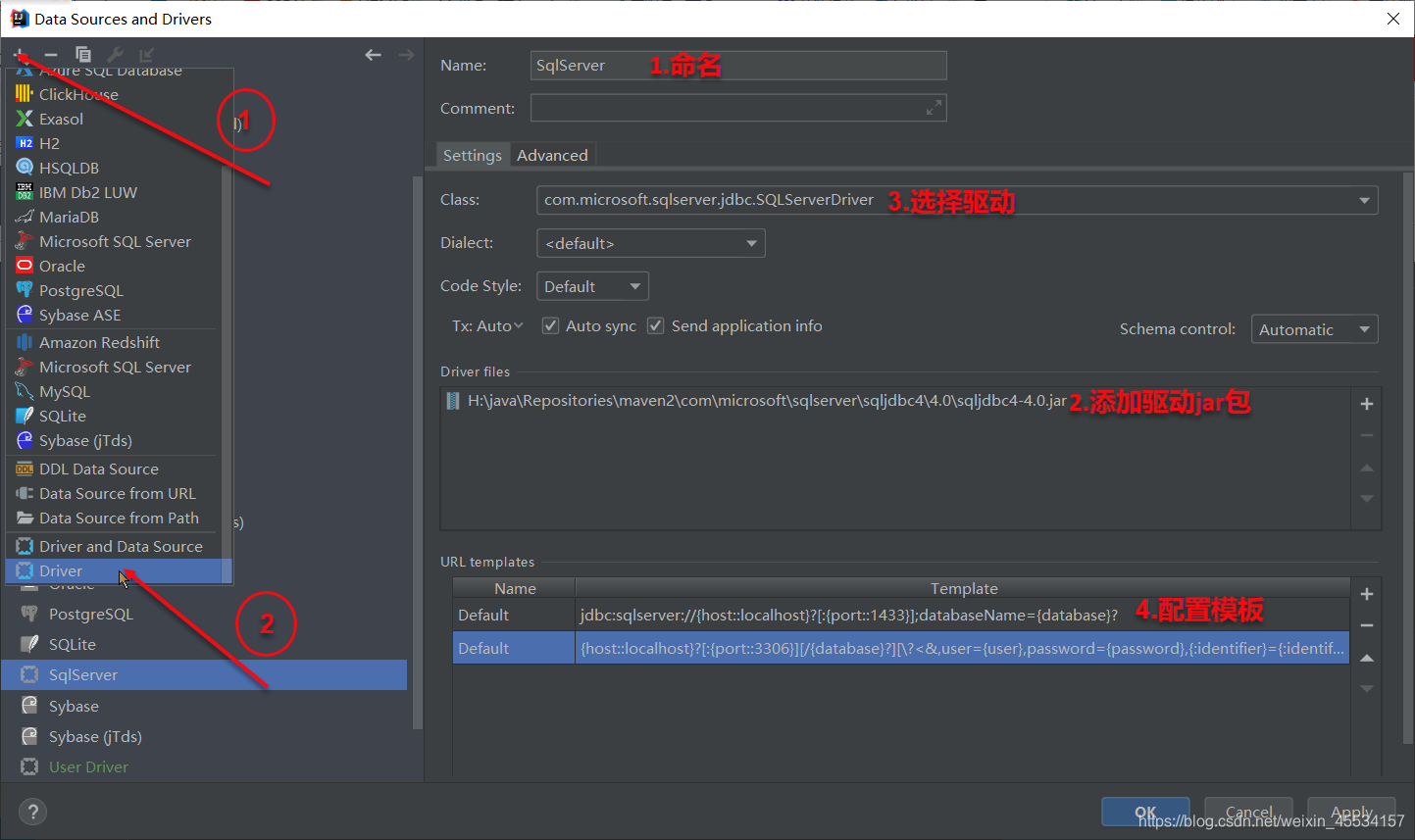Click the drivers list vertical scrollbar

418,451
